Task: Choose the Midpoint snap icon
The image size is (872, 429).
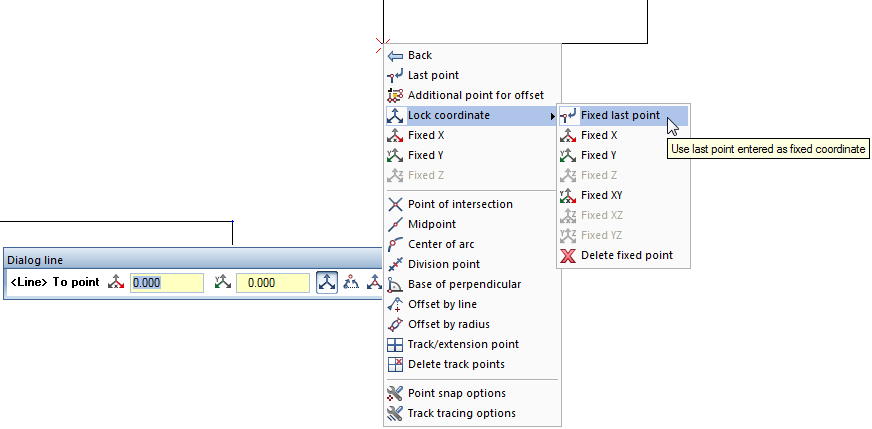Action: click(x=395, y=224)
